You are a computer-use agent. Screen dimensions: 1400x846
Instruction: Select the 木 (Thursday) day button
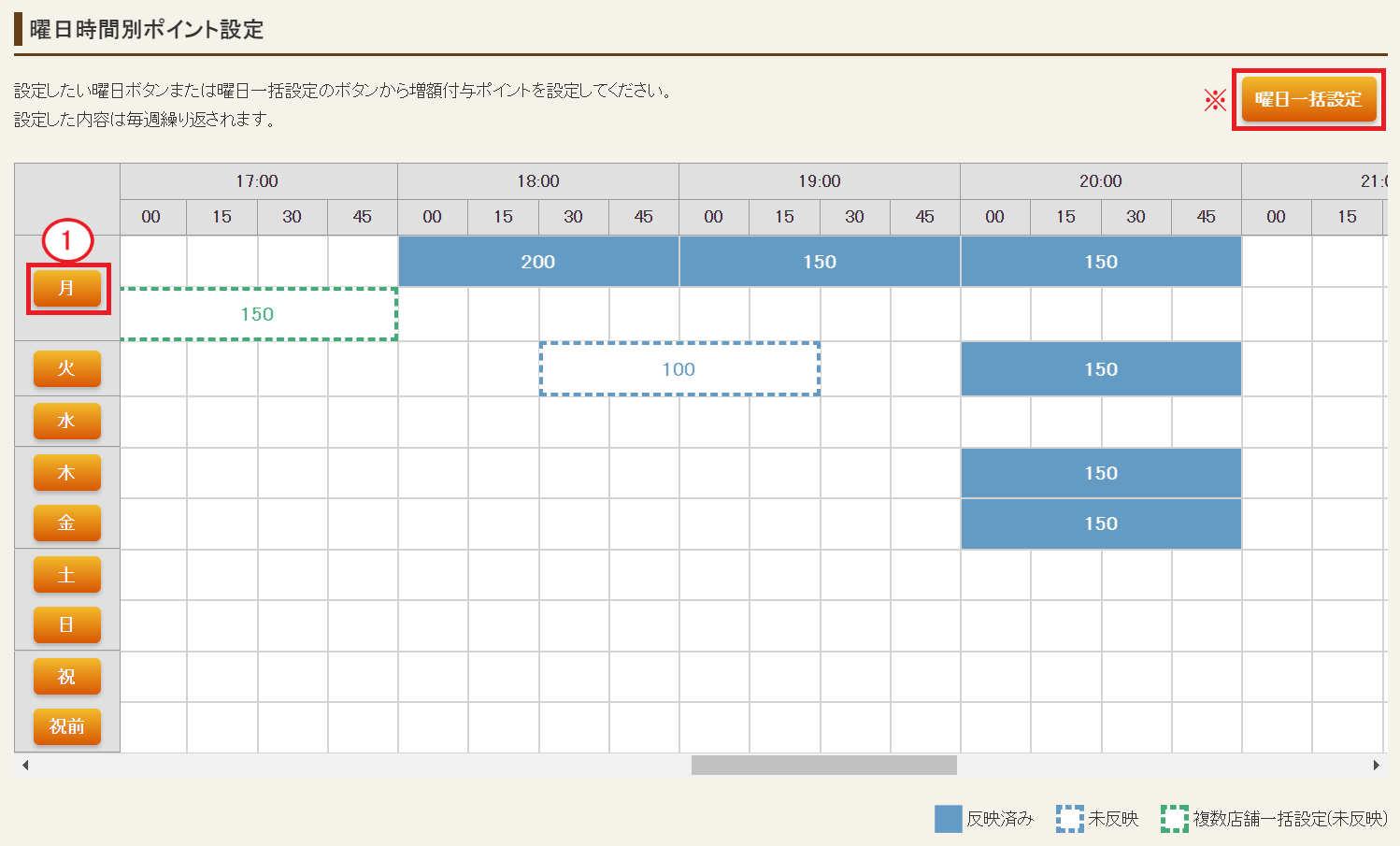click(x=66, y=473)
